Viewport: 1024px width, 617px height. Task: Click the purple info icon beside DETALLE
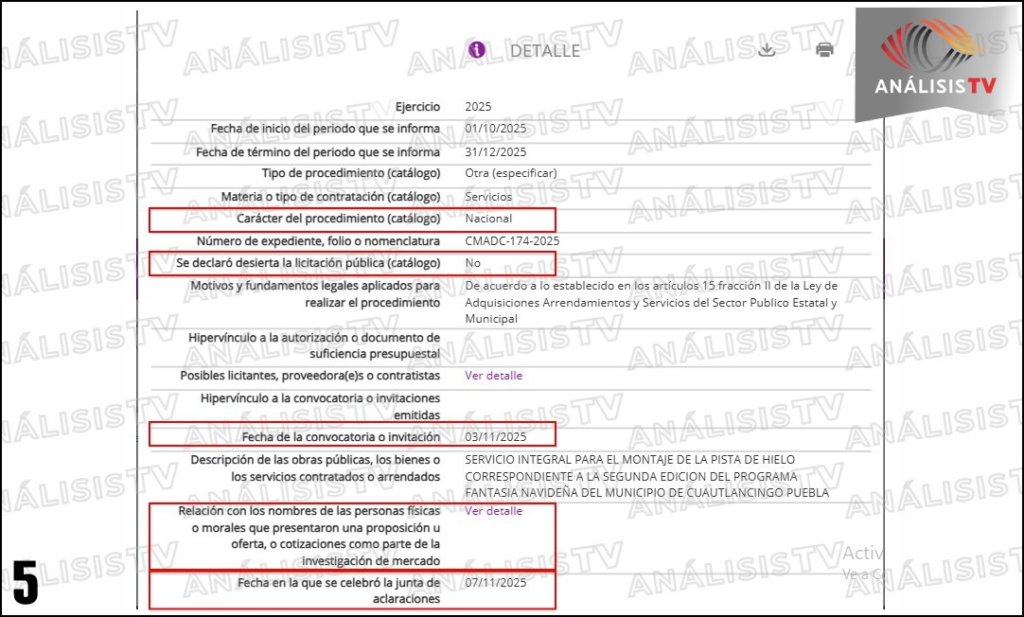[x=477, y=50]
